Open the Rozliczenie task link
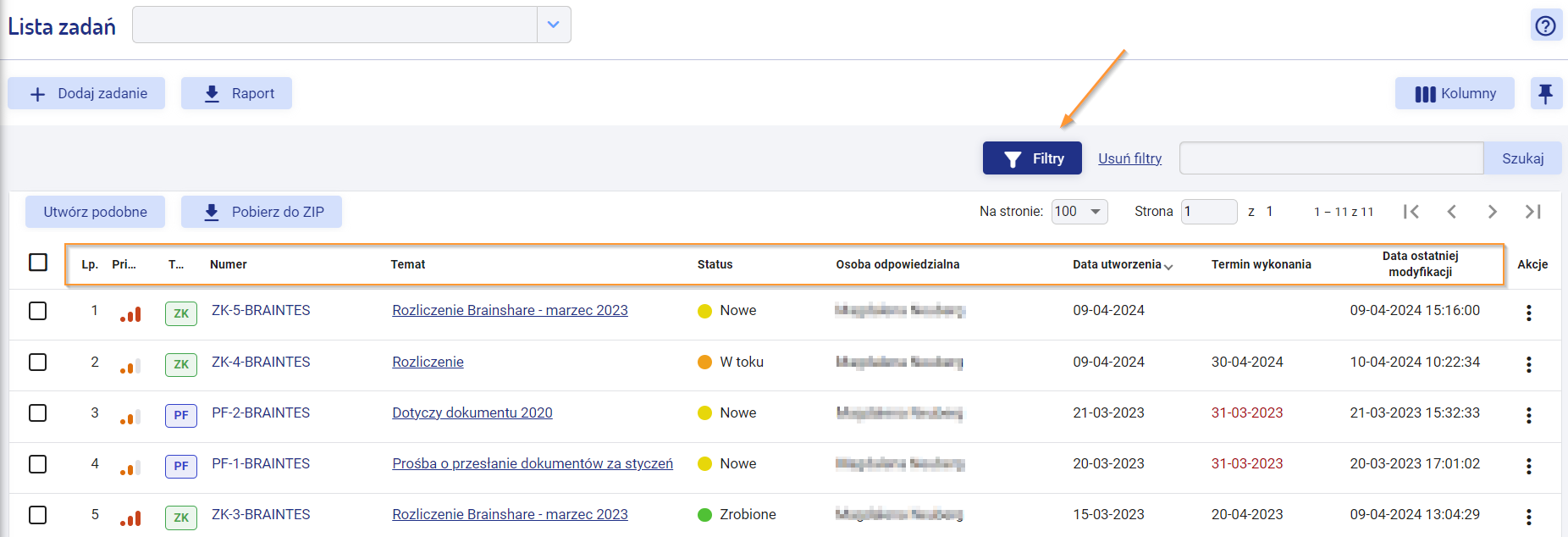 [428, 362]
